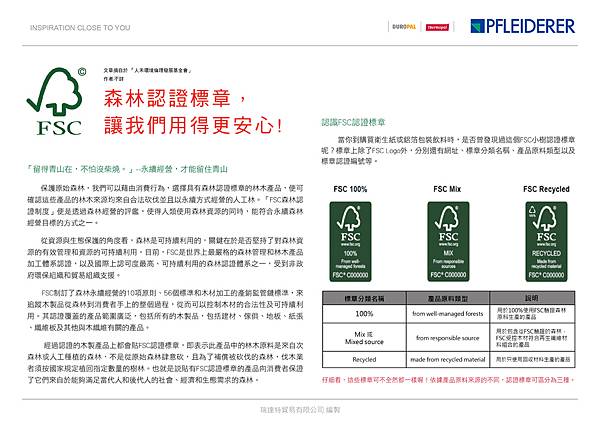Click the table header '標章分類名稱'
The image size is (600, 425).
(364, 298)
